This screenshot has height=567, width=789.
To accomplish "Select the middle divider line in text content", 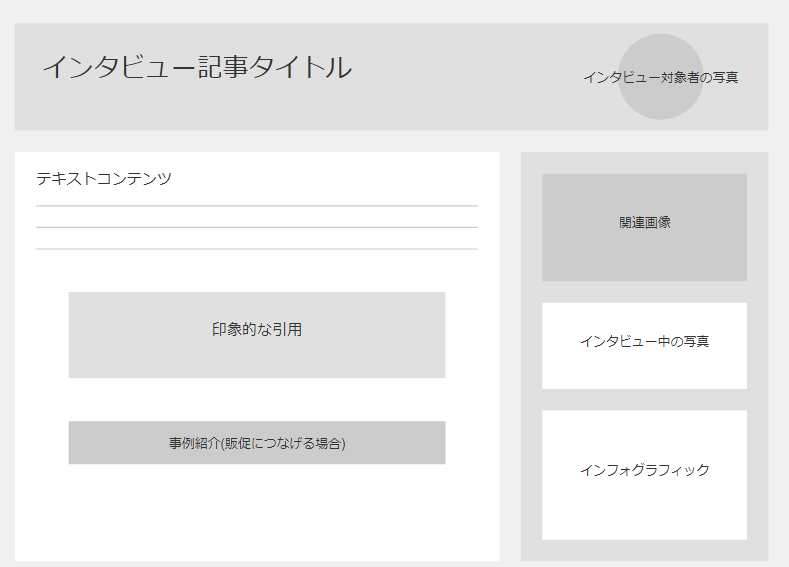I will point(256,227).
